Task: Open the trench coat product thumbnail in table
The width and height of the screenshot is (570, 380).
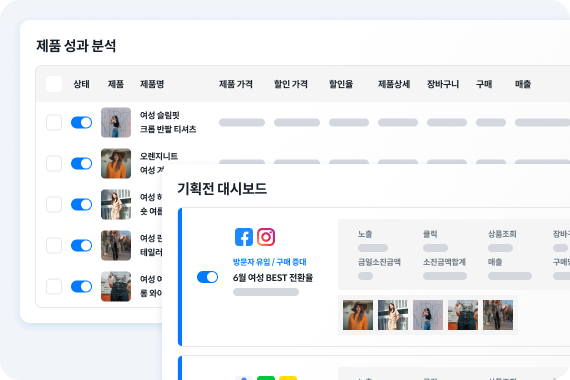Action: (x=116, y=204)
